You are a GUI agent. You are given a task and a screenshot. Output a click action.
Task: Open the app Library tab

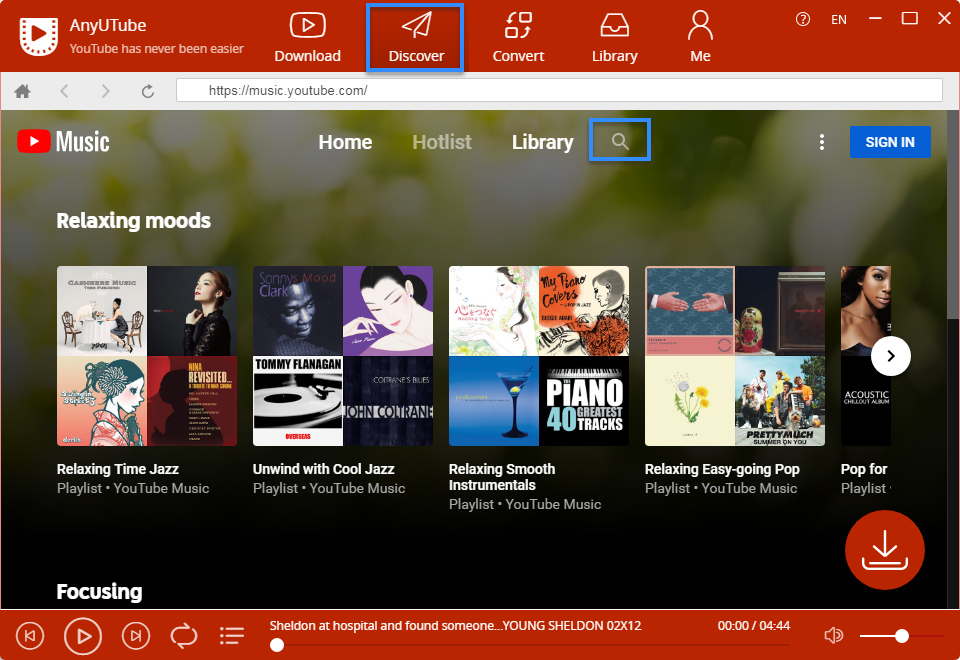(614, 38)
